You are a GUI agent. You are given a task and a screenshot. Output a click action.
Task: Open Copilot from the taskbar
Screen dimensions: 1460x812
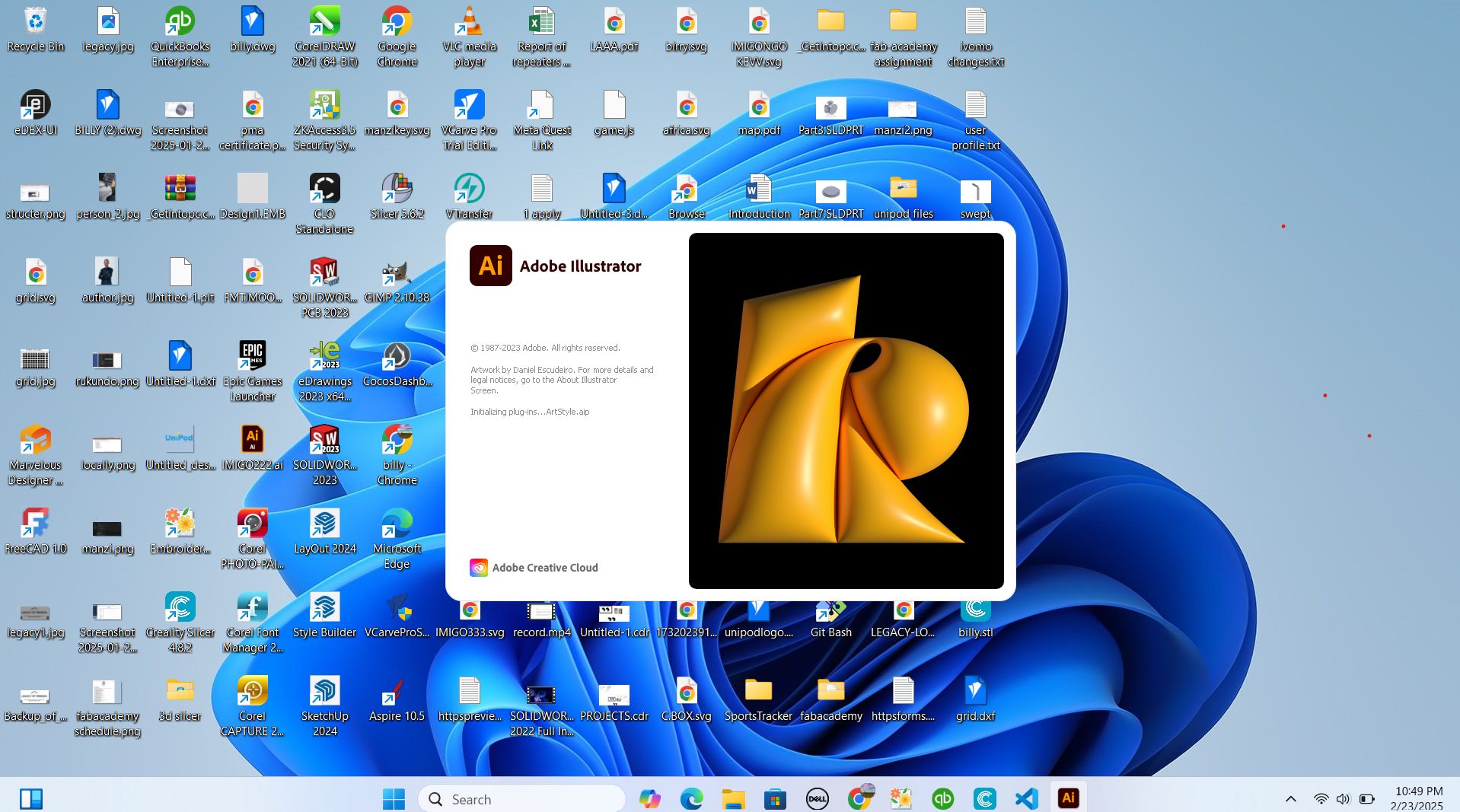pos(649,799)
